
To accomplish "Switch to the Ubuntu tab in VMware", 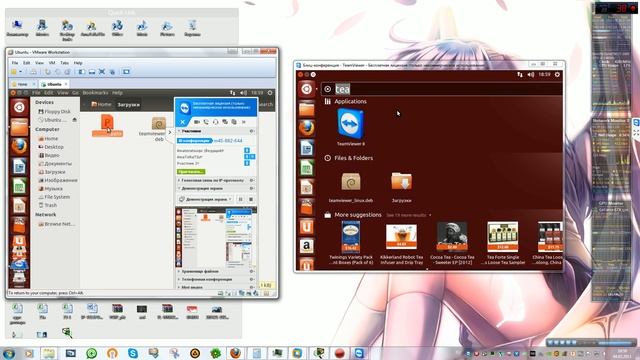I will click(54, 84).
